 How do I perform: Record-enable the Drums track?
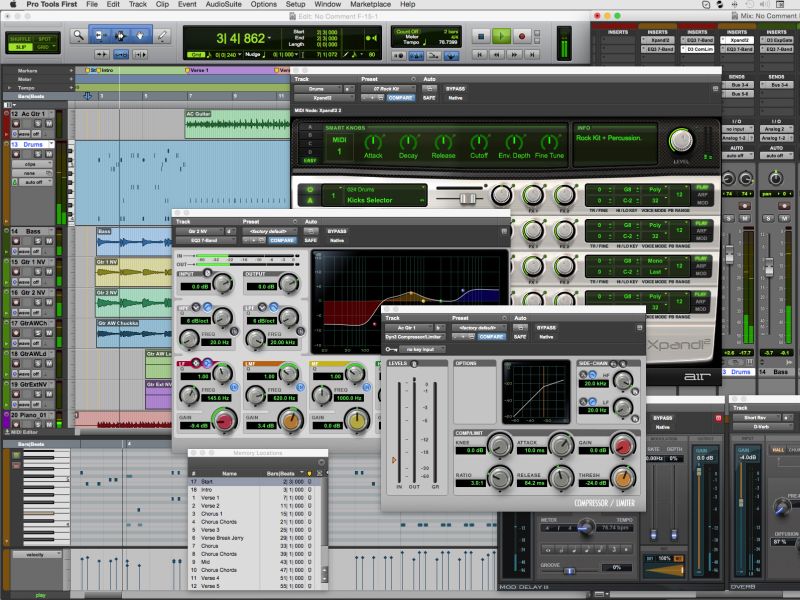pos(16,154)
